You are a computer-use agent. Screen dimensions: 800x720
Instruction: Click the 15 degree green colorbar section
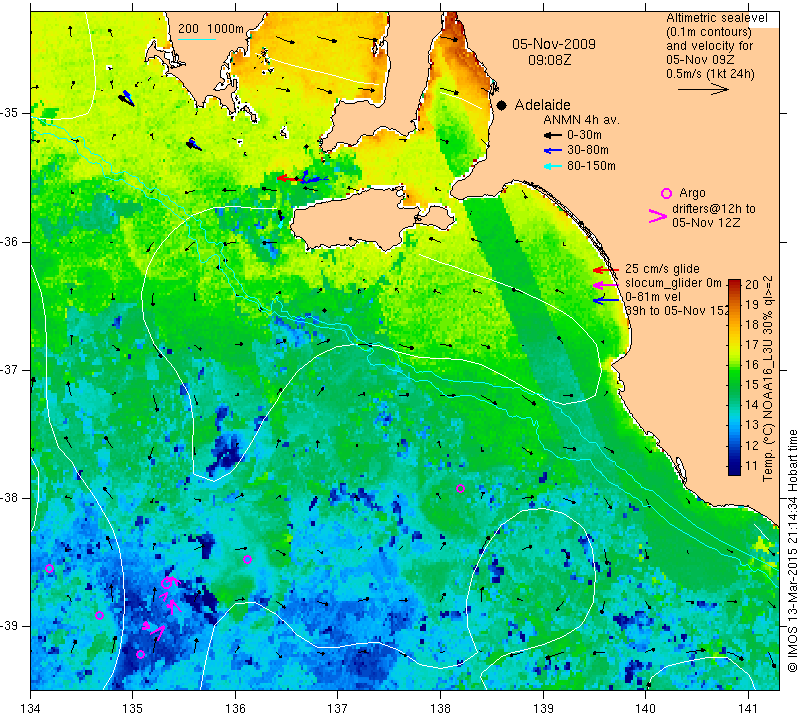[x=734, y=384]
